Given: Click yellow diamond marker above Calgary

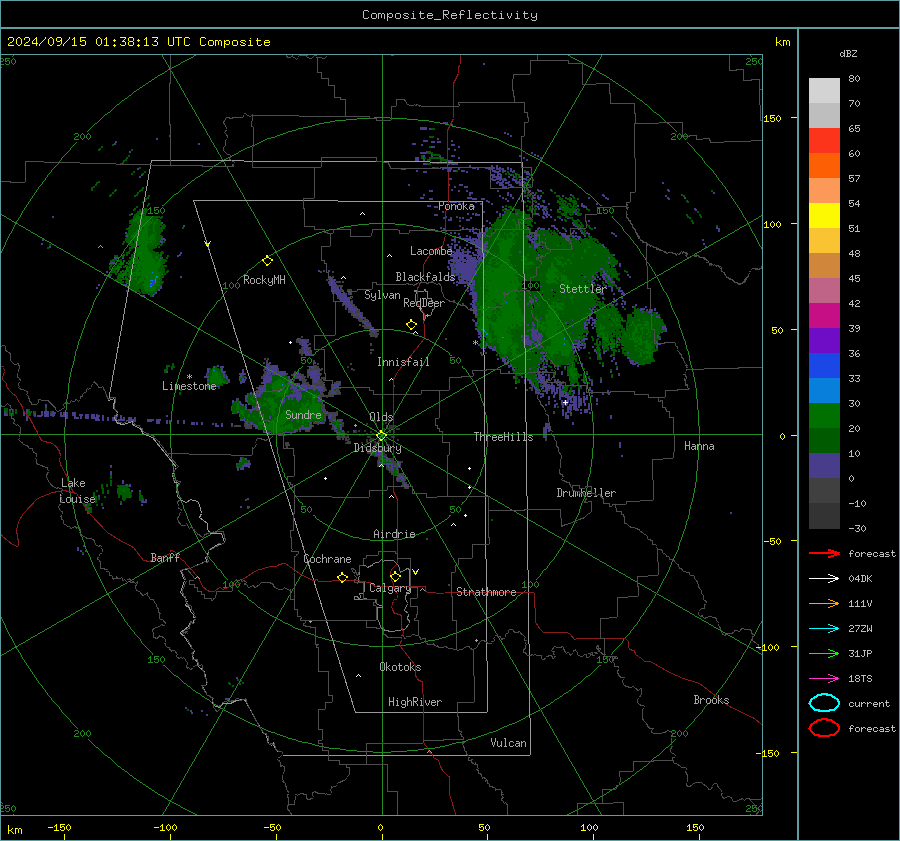Looking at the screenshot, I should pos(395,576).
